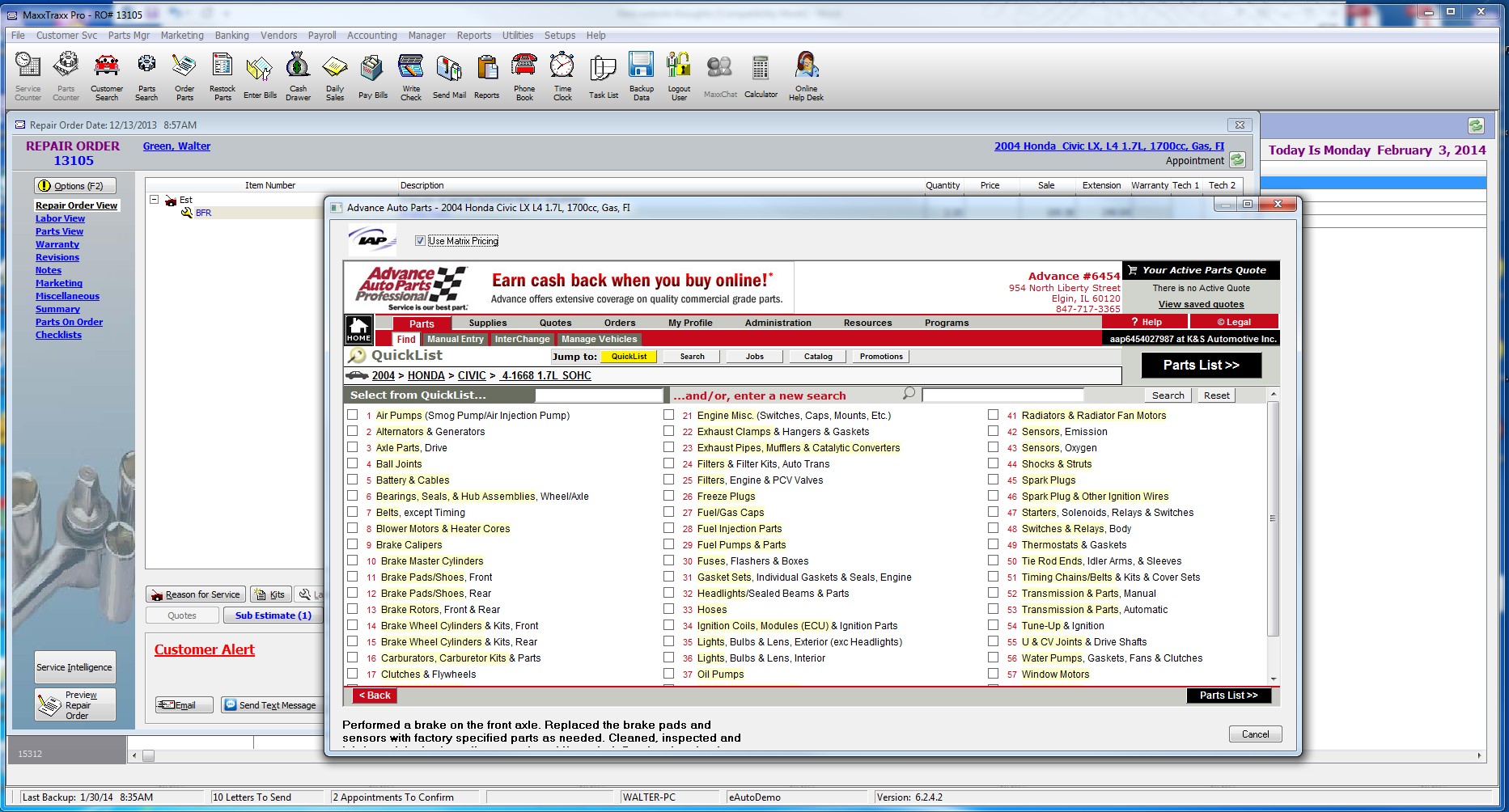The width and height of the screenshot is (1509, 812).
Task: Click the Backup Data floppy icon
Action: click(x=642, y=76)
